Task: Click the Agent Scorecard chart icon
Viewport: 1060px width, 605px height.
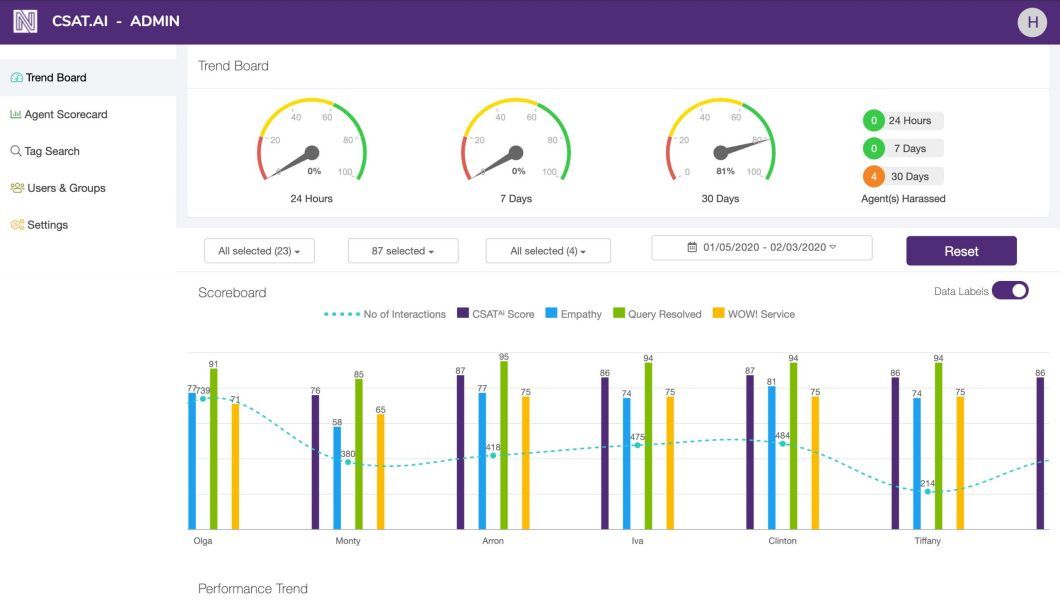Action: tap(16, 114)
